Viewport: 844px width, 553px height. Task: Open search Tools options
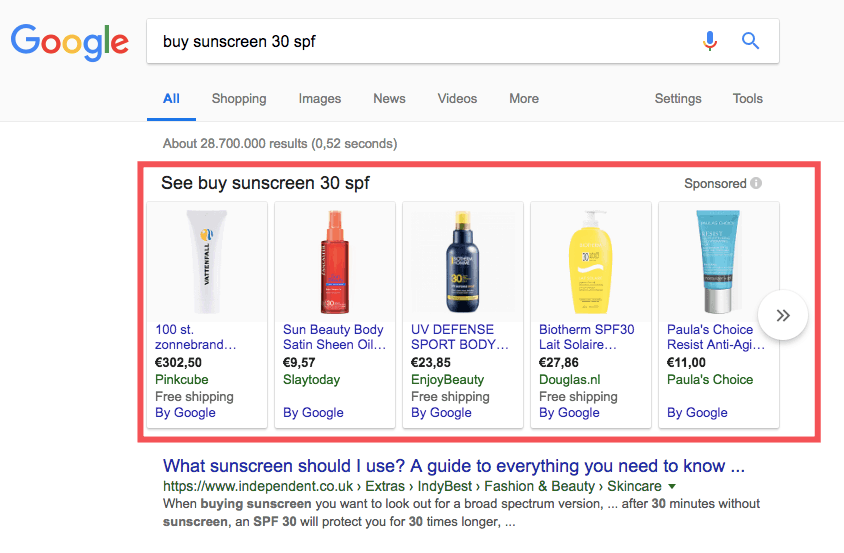tap(747, 99)
